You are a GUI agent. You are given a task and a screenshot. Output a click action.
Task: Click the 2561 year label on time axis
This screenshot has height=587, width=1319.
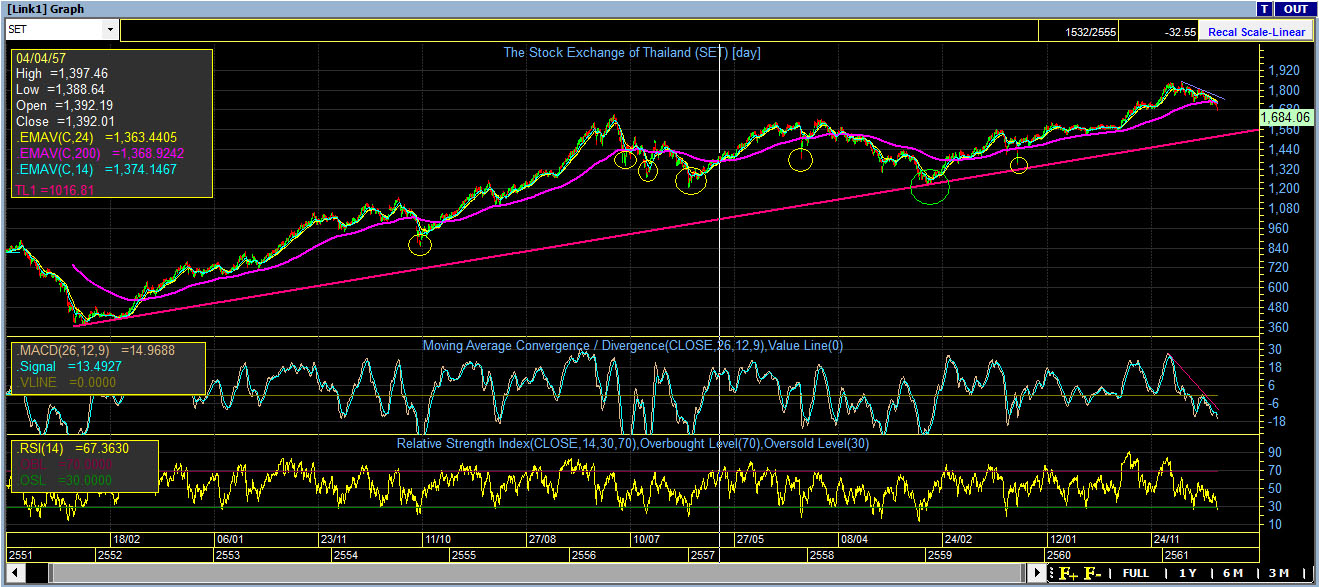[1176, 555]
